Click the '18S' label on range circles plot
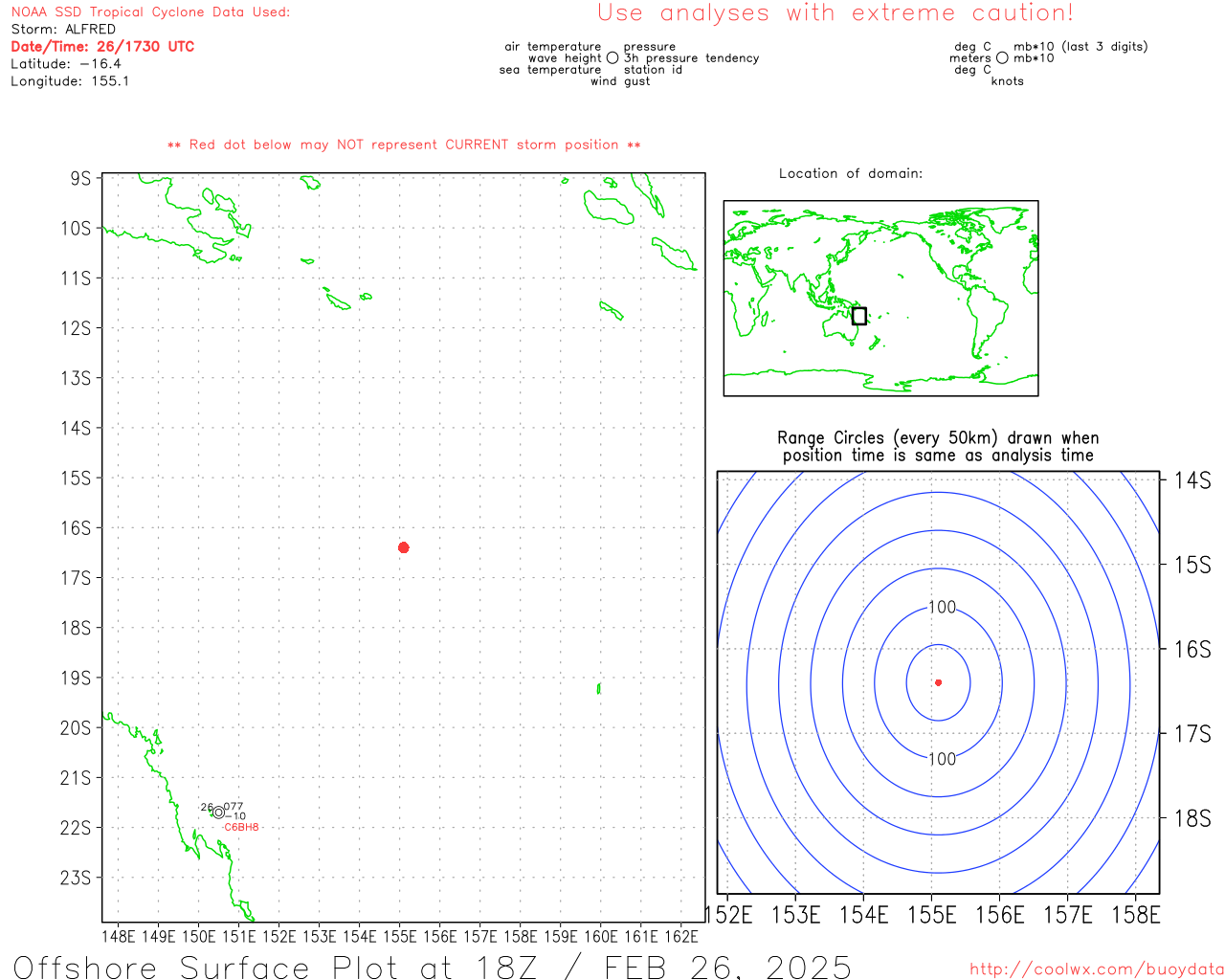1225x980 pixels. pyautogui.click(x=1192, y=818)
